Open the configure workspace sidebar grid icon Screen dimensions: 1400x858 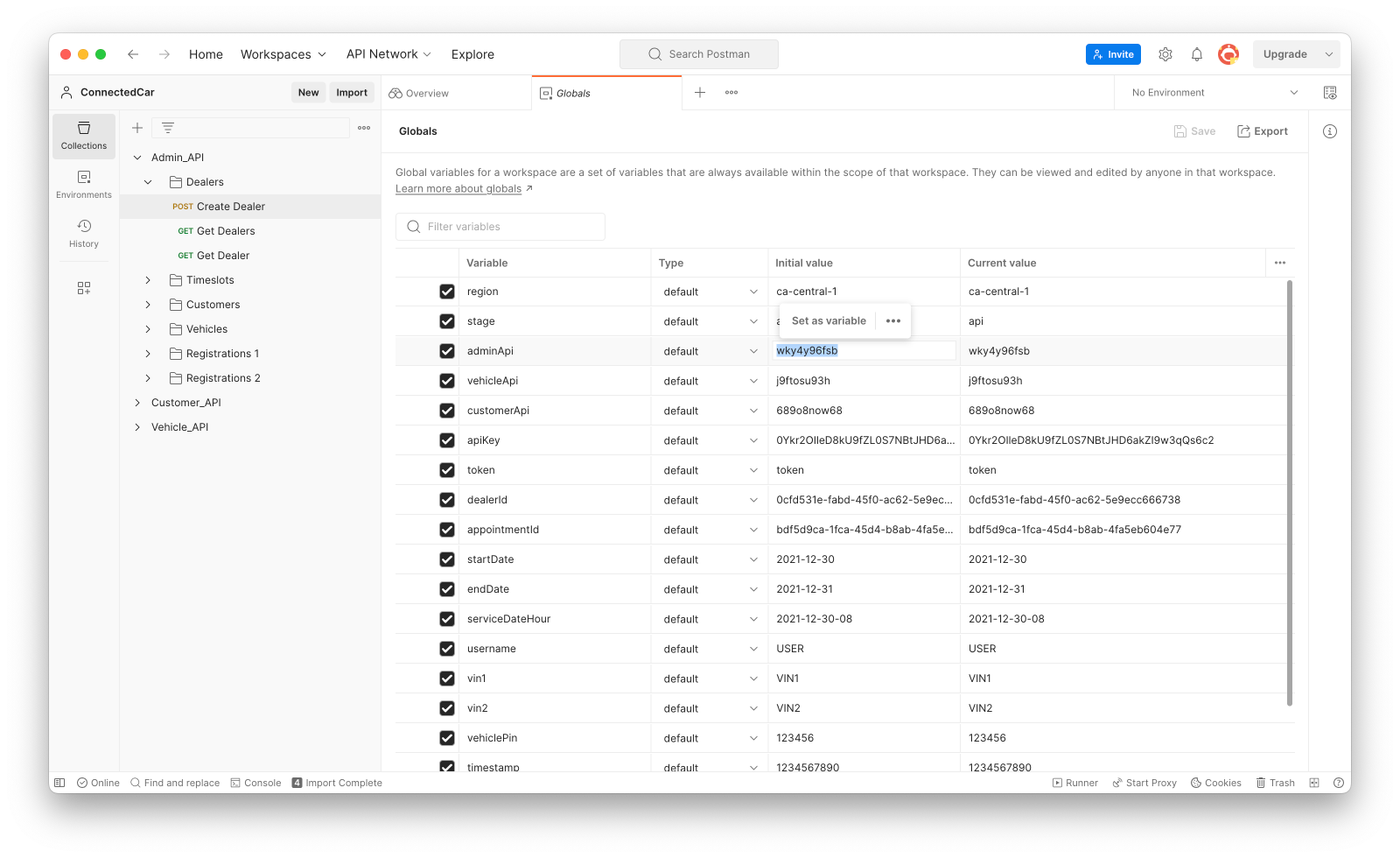[x=84, y=288]
